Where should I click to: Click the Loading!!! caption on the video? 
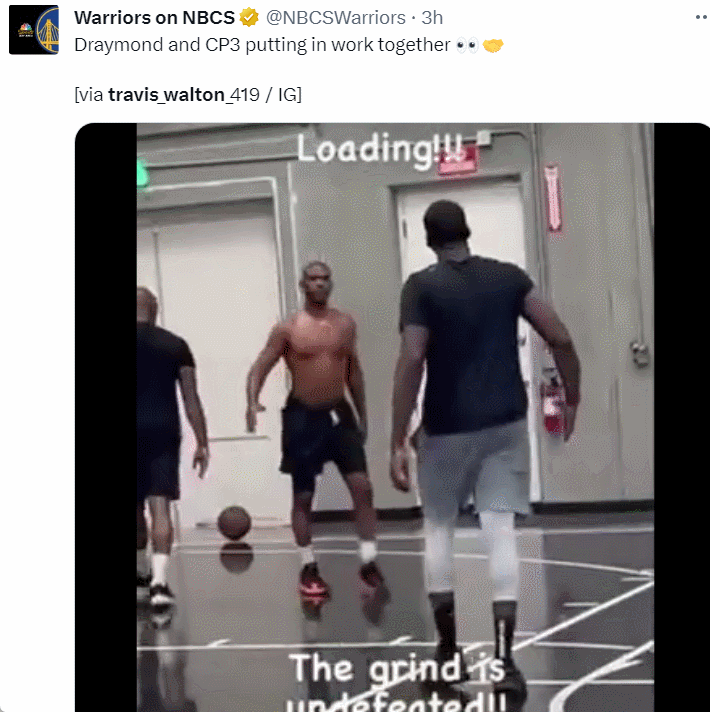pyautogui.click(x=380, y=150)
